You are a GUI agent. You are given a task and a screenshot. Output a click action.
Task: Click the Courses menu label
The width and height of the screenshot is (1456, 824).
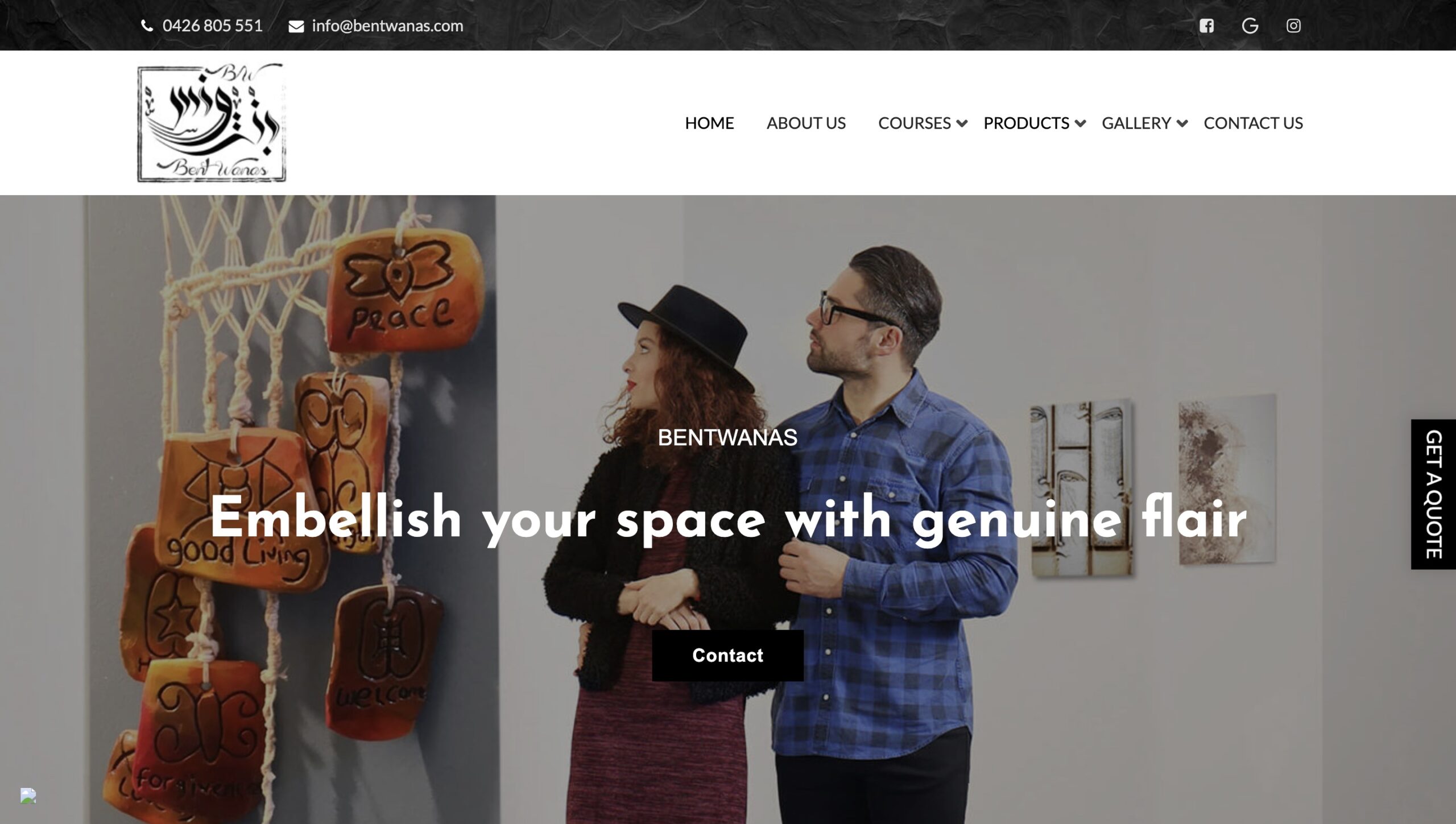point(914,123)
